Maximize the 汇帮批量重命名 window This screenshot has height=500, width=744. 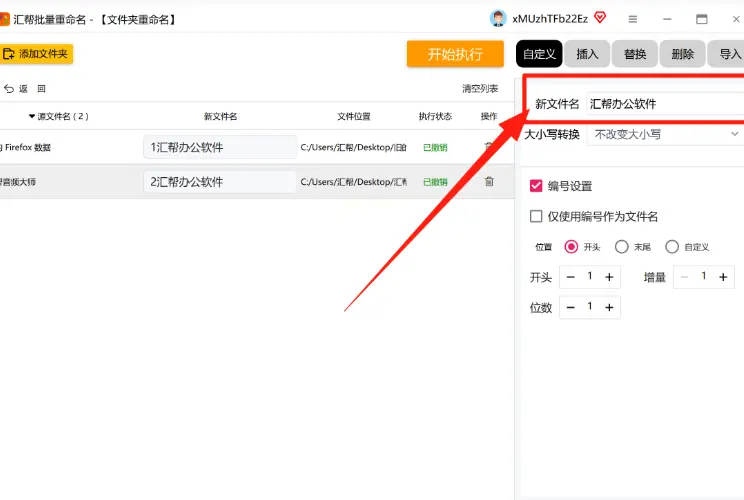tap(702, 19)
